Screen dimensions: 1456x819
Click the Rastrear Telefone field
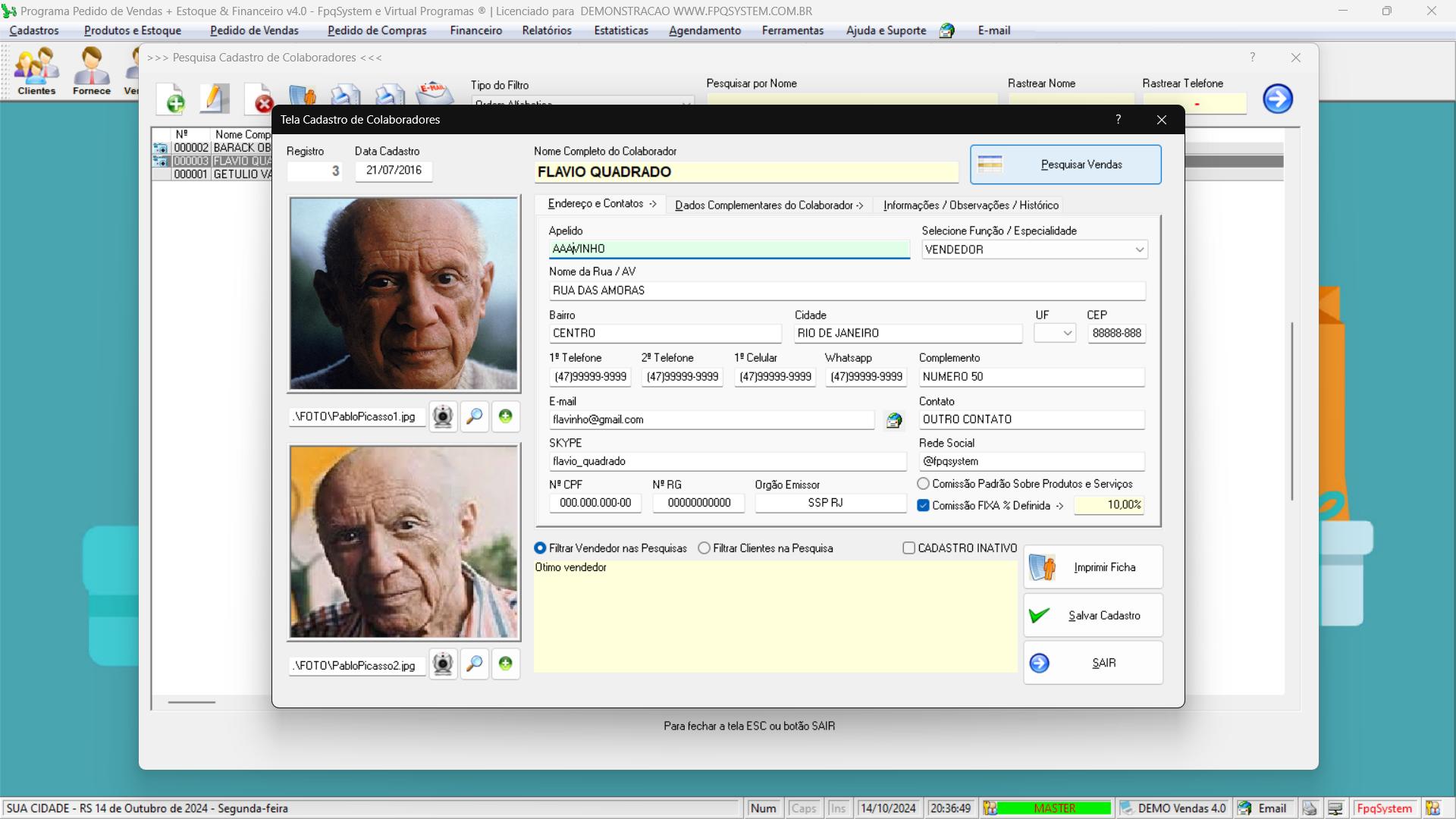tap(1194, 103)
